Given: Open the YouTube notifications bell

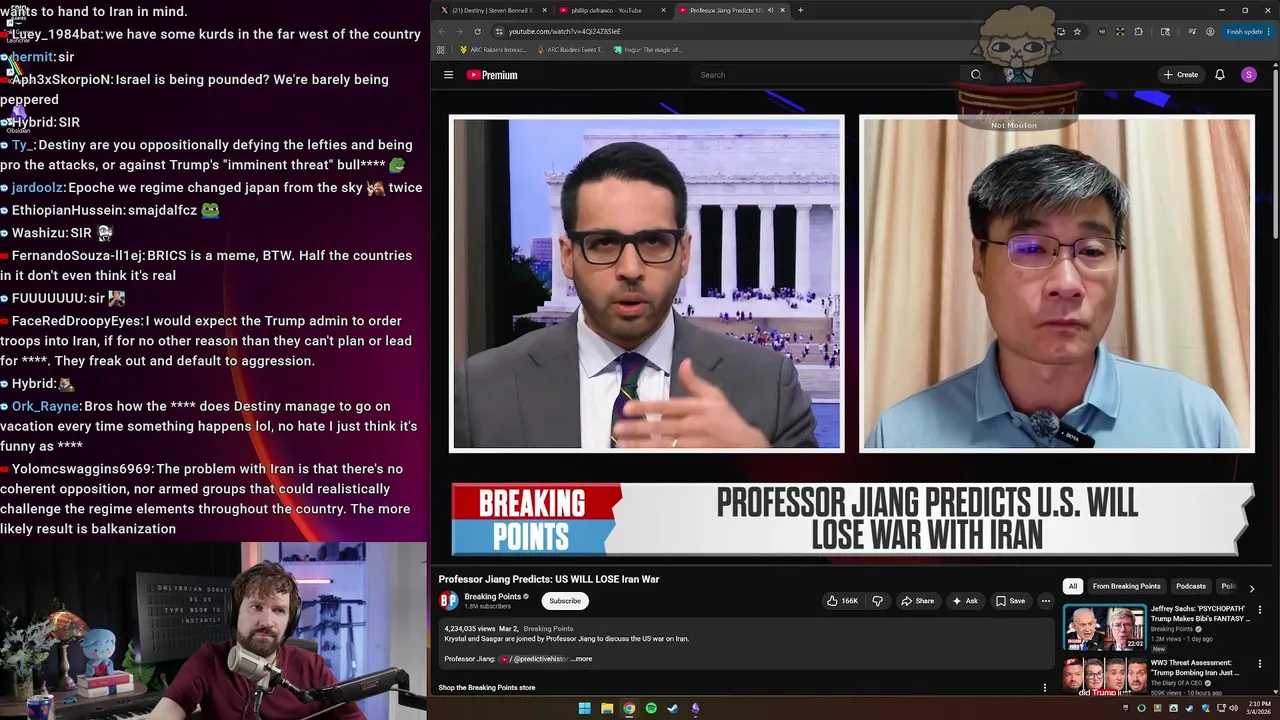Looking at the screenshot, I should point(1220,75).
